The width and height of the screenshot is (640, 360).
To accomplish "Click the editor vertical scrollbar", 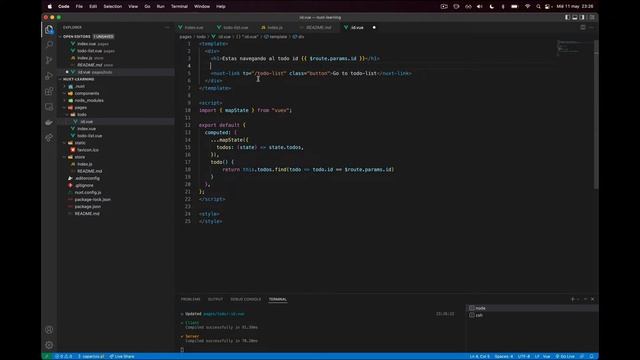I will coord(596,114).
